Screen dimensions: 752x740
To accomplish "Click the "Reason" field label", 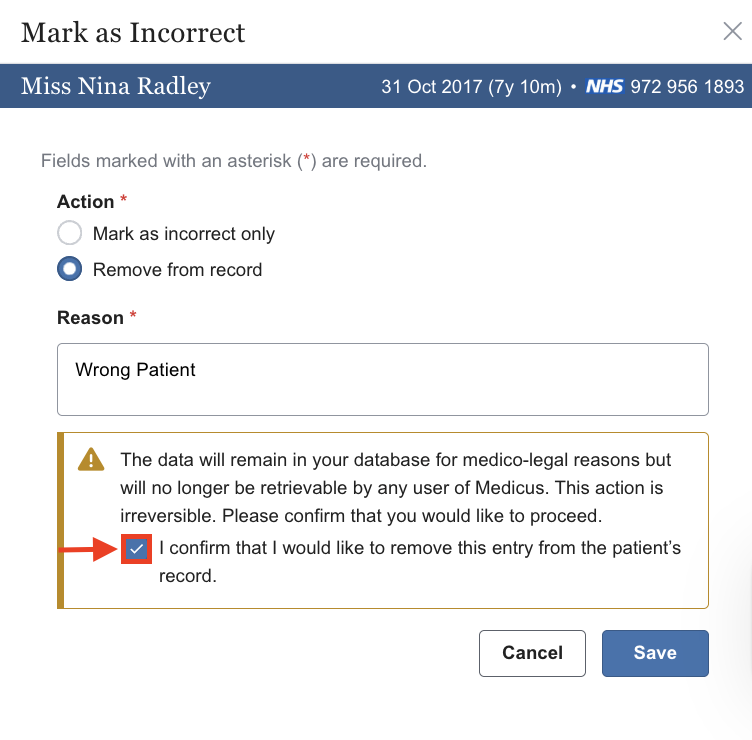I will tap(90, 317).
